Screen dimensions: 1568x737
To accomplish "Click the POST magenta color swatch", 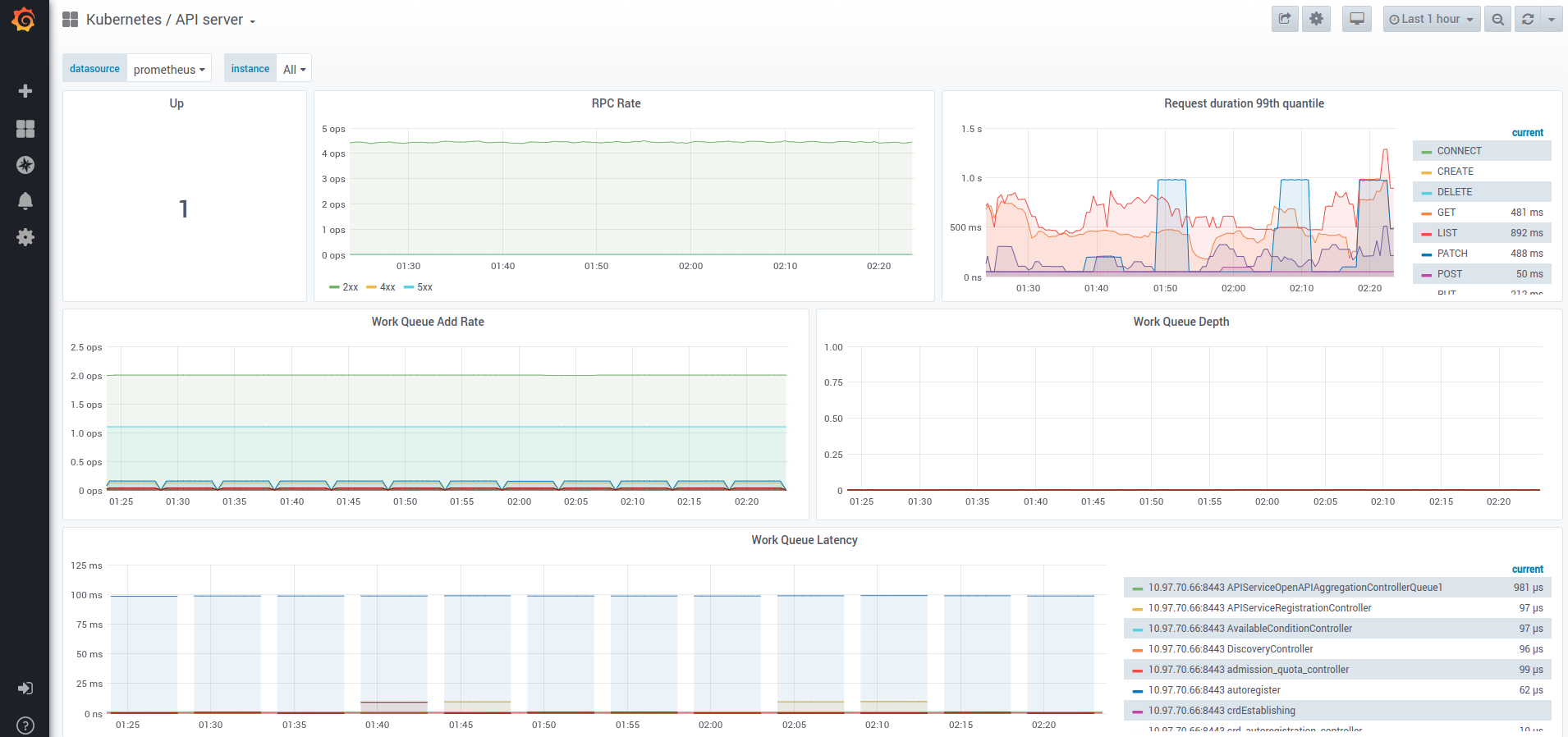I will coord(1427,275).
